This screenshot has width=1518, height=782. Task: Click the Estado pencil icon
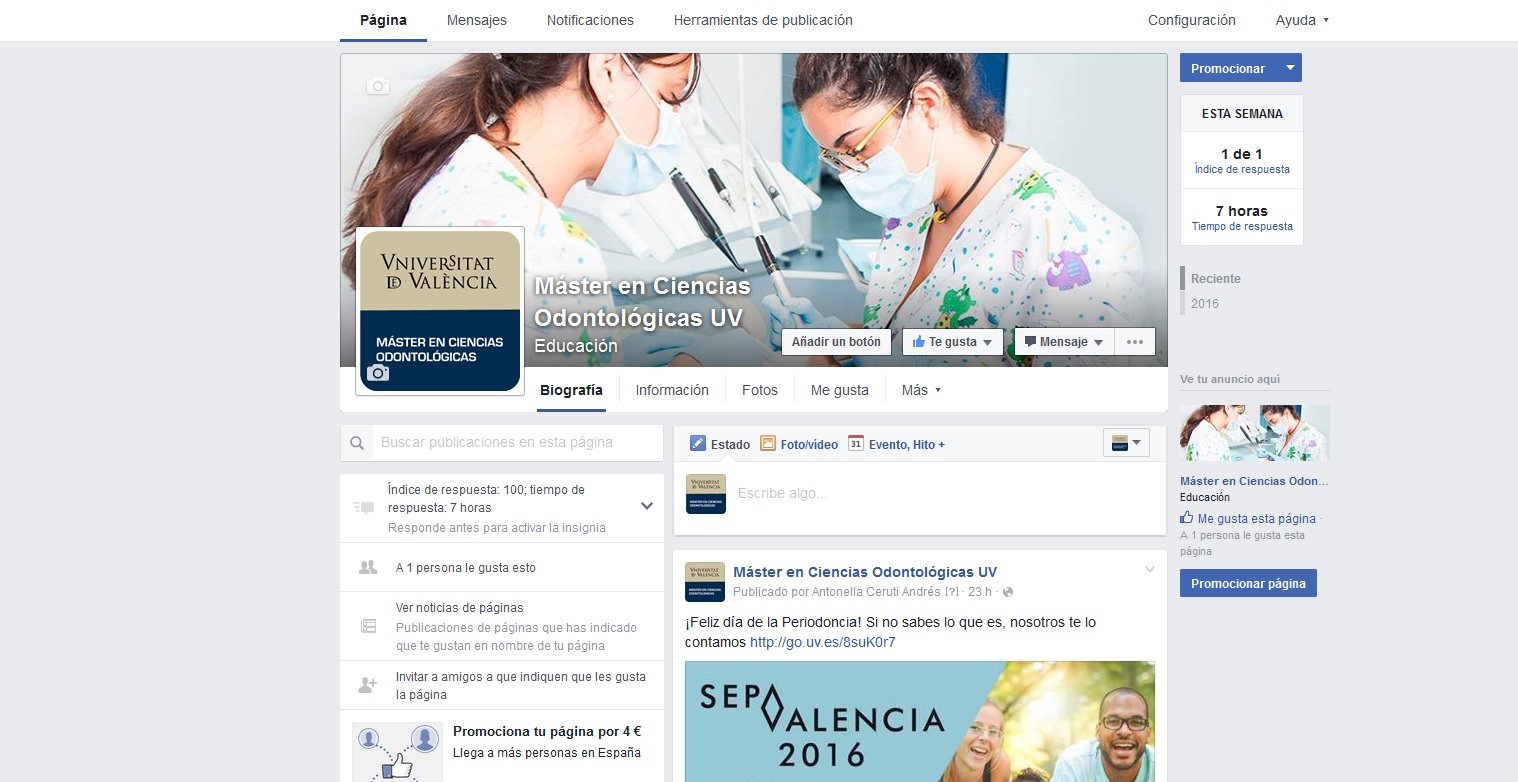tap(698, 443)
